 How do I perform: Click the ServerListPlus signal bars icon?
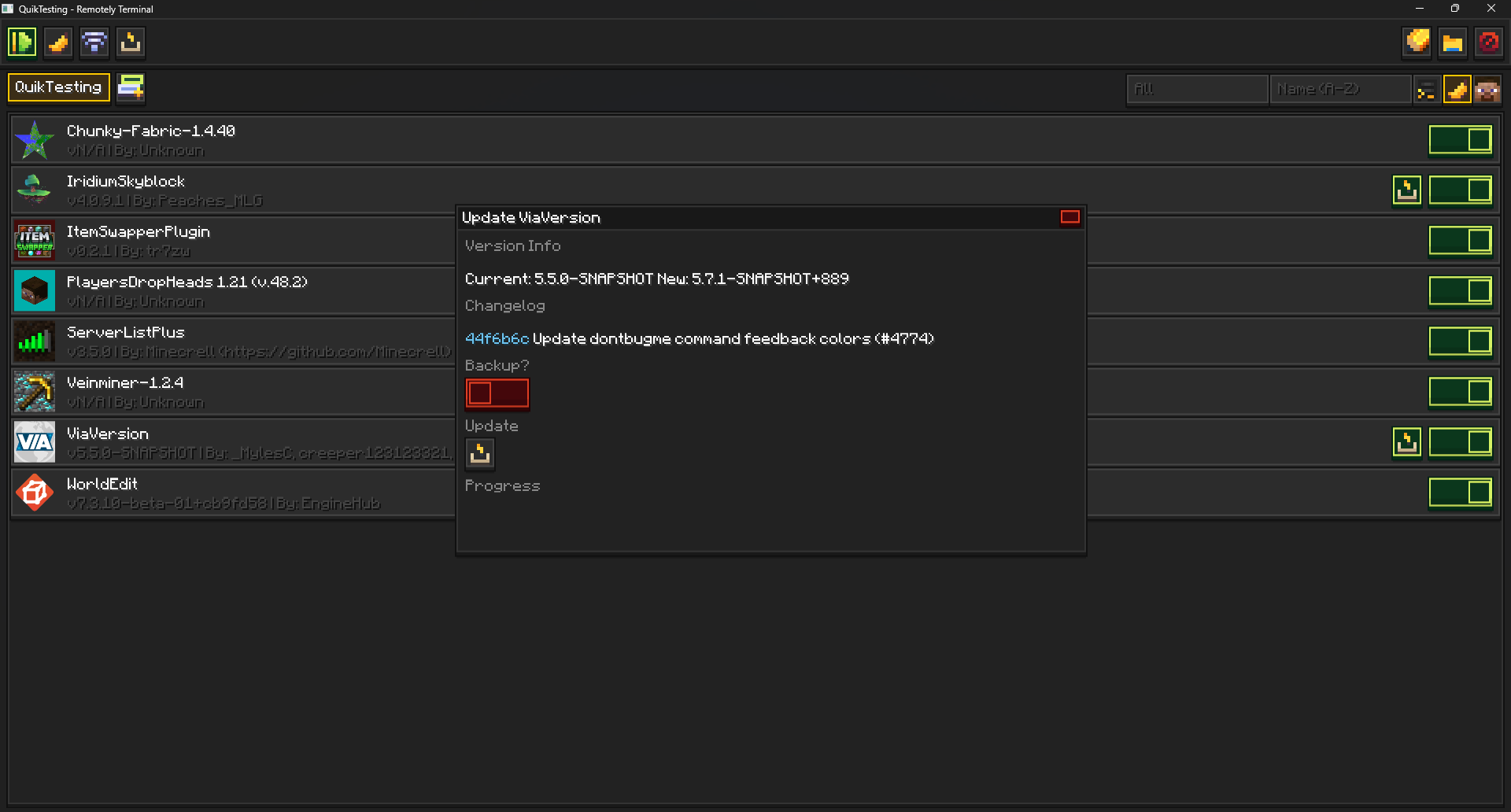click(x=35, y=341)
